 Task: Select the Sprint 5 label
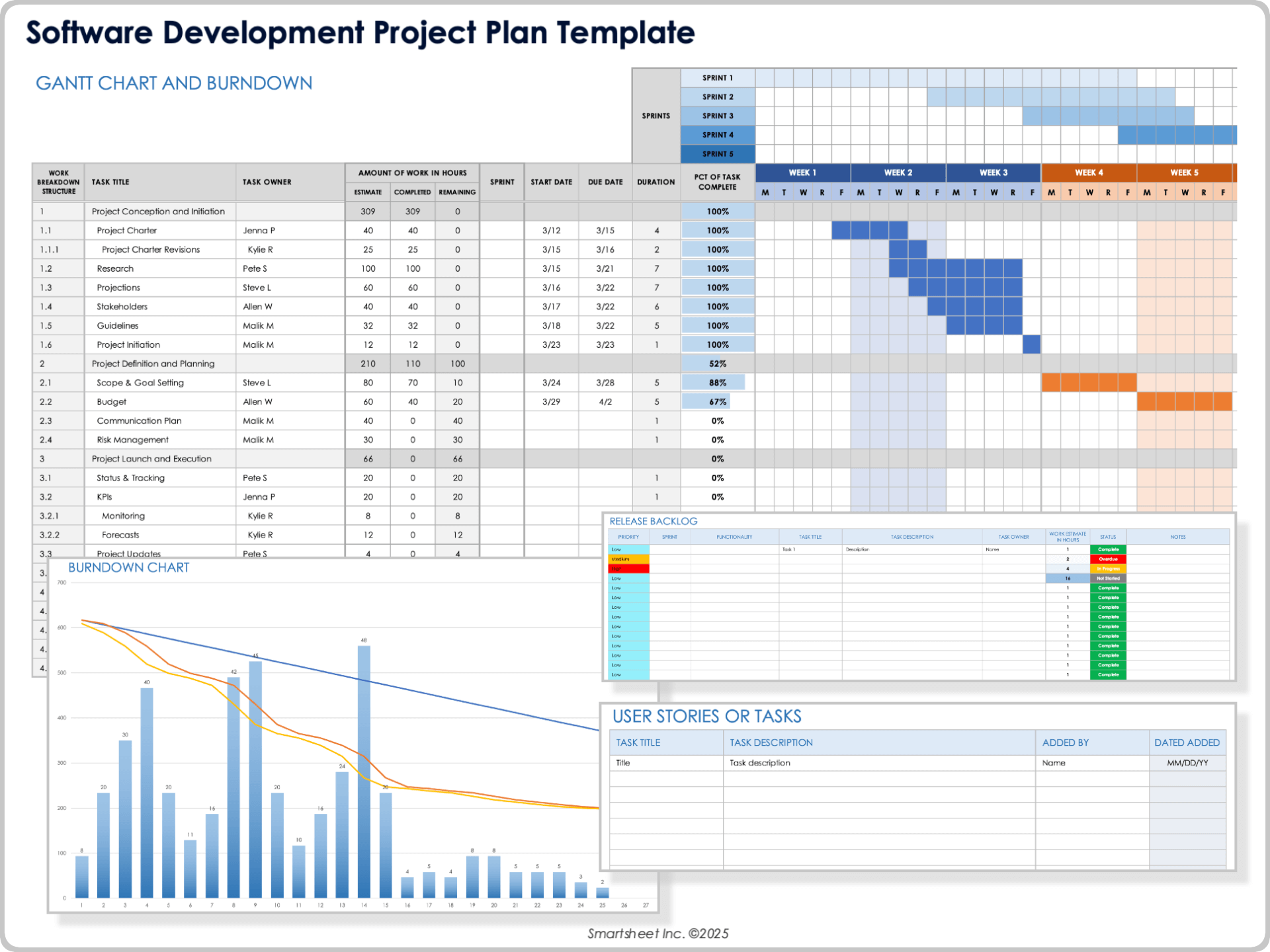718,153
